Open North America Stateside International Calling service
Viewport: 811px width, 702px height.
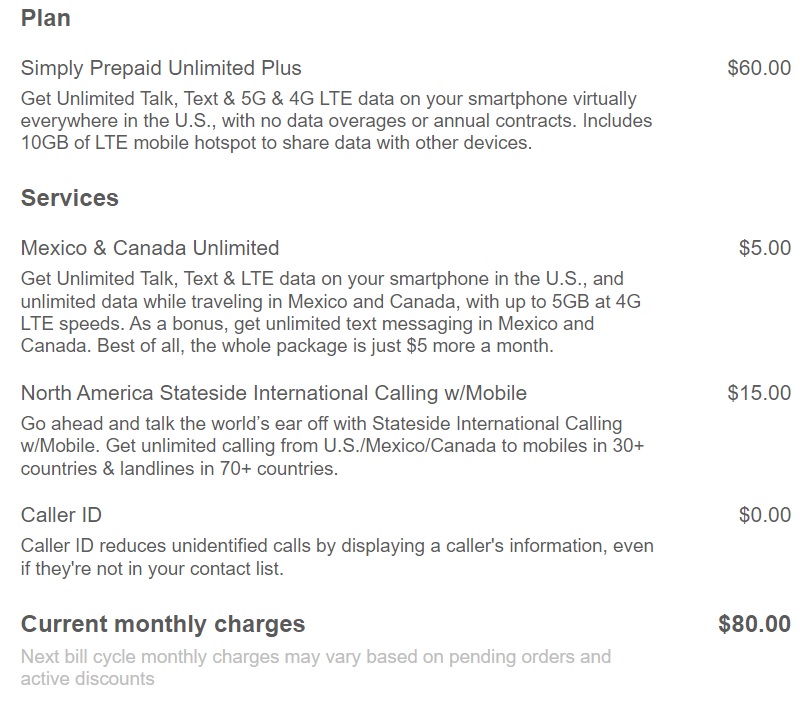click(x=273, y=393)
